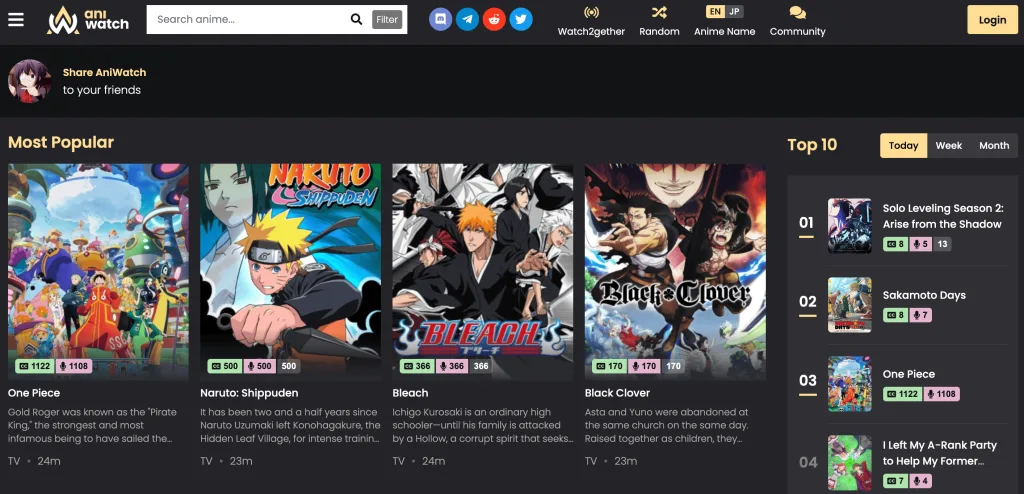Switch anime names to JP
Screen dimensions: 1024x494
(x=735, y=11)
